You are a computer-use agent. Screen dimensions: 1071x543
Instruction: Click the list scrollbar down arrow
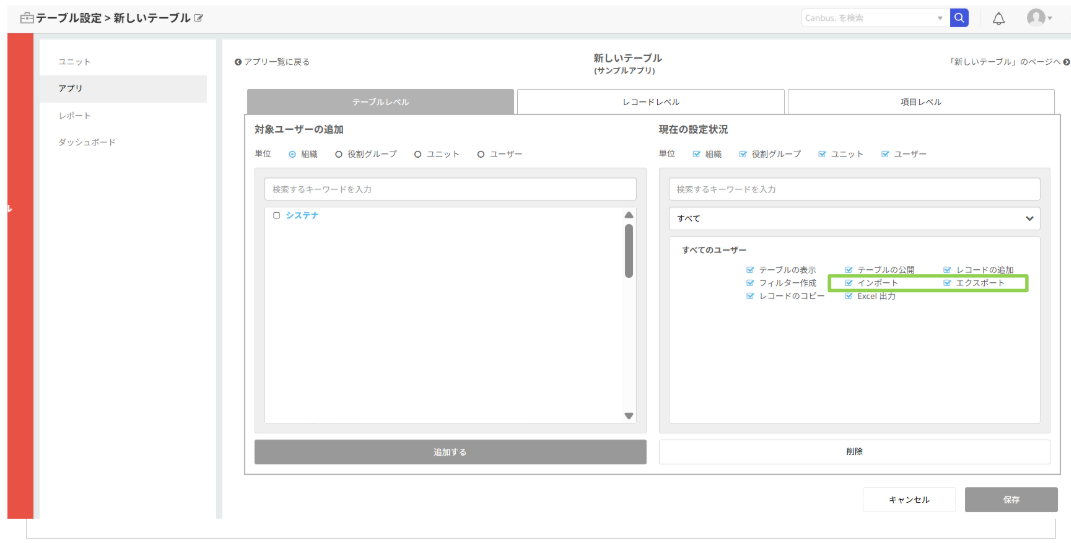point(629,416)
